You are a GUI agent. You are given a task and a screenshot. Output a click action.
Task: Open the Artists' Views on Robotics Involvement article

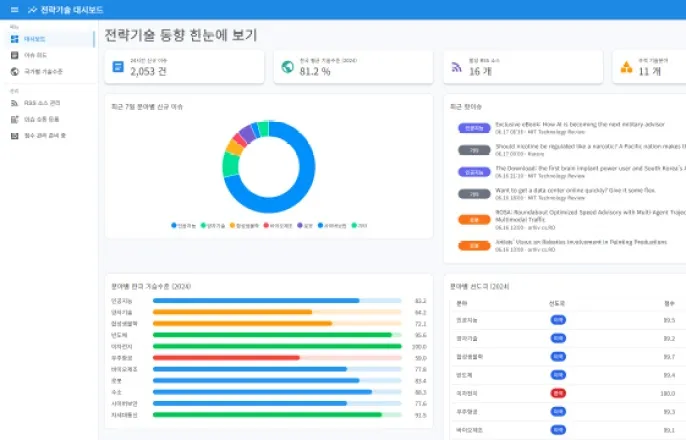pos(581,242)
